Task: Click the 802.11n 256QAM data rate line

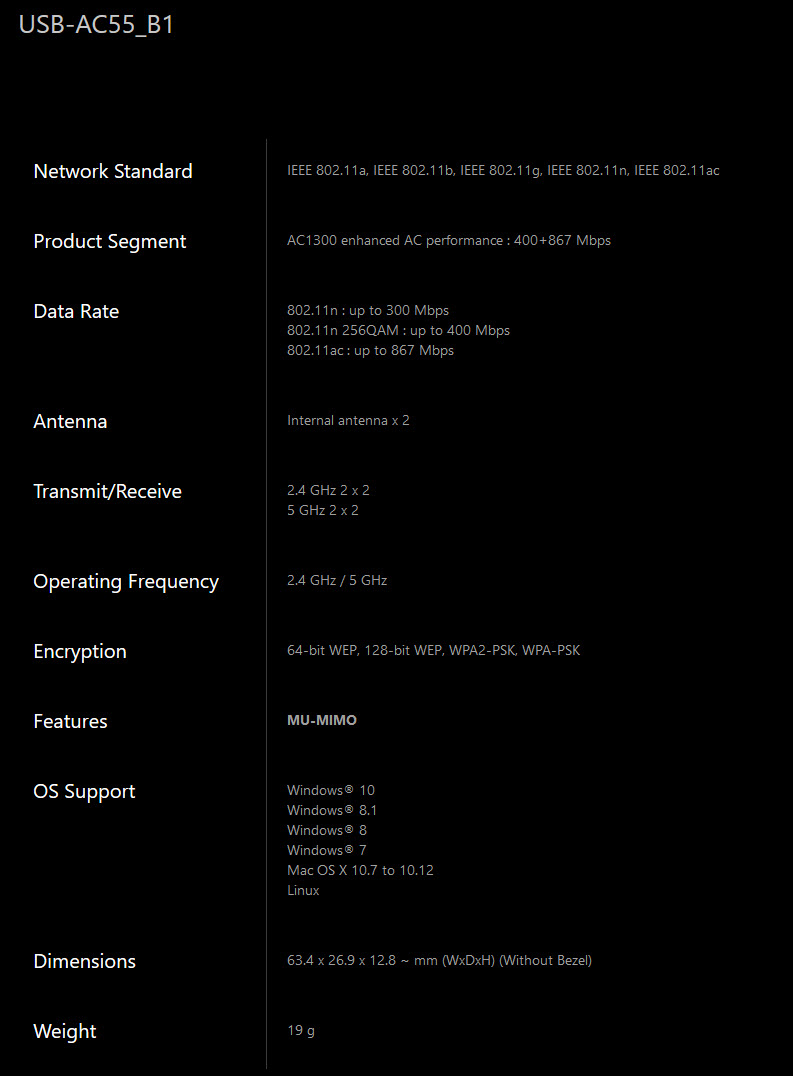Action: tap(398, 331)
